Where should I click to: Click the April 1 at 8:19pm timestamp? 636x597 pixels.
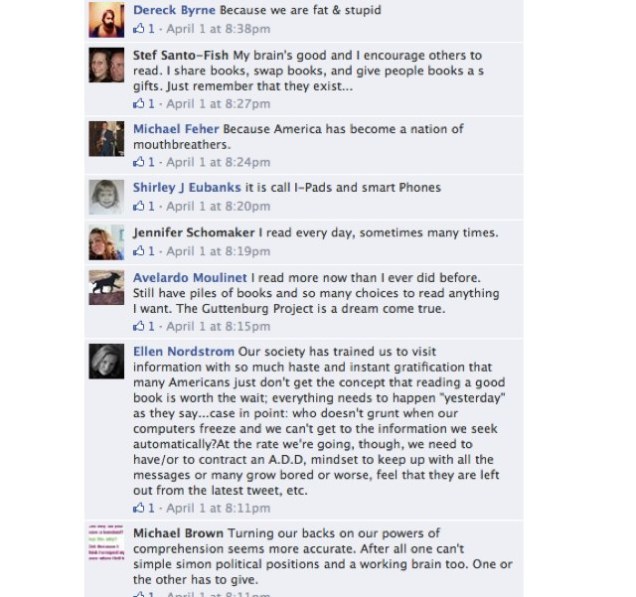(218, 251)
